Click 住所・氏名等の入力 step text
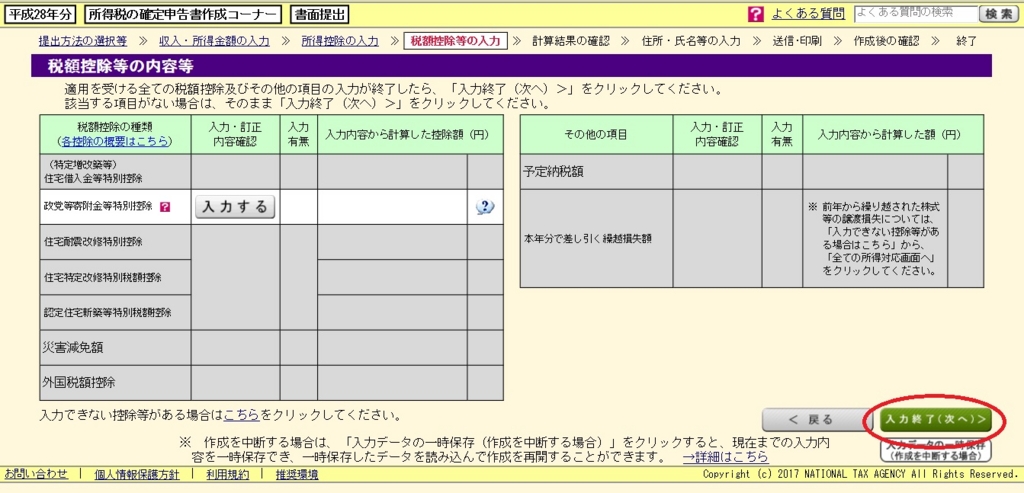 (692, 41)
